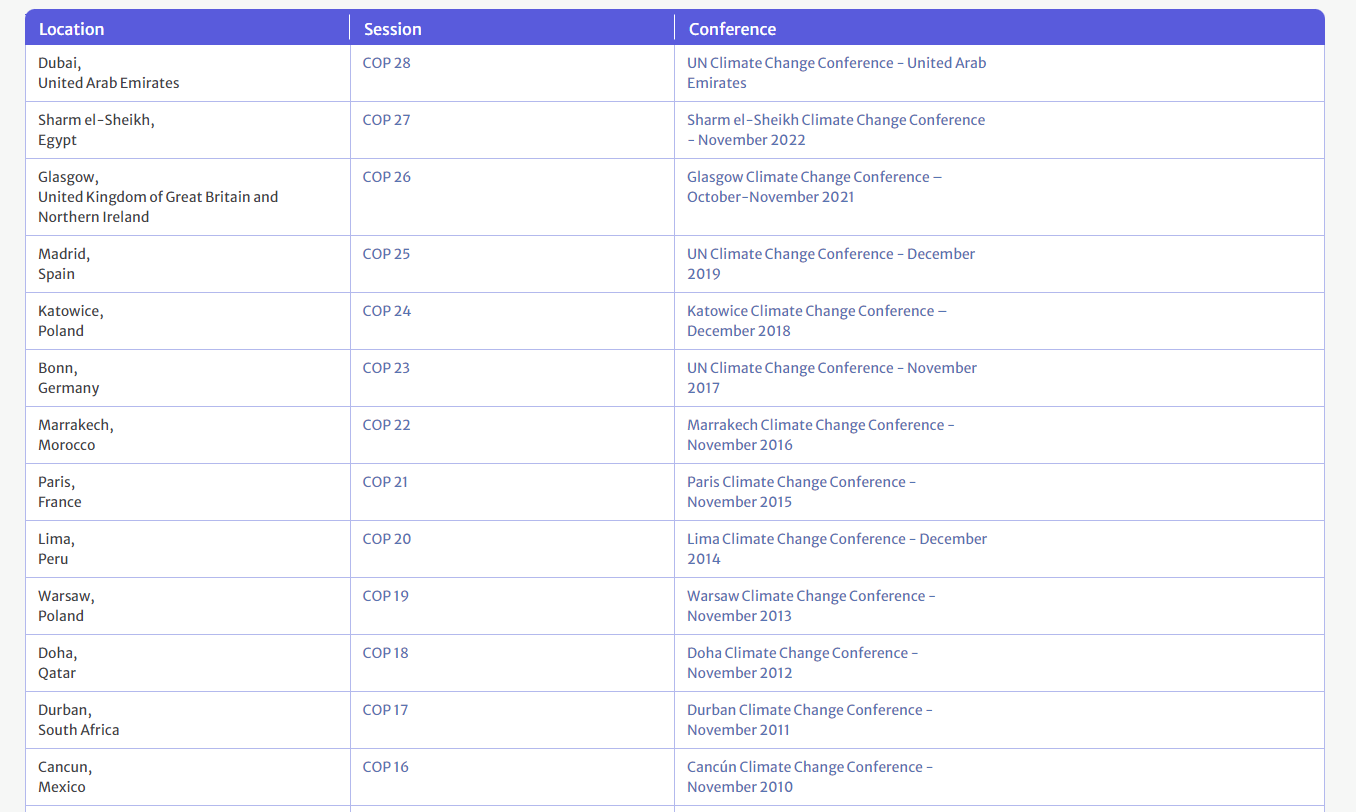Open UN Climate Change Conference - November 2017
The height and width of the screenshot is (812, 1356).
832,378
